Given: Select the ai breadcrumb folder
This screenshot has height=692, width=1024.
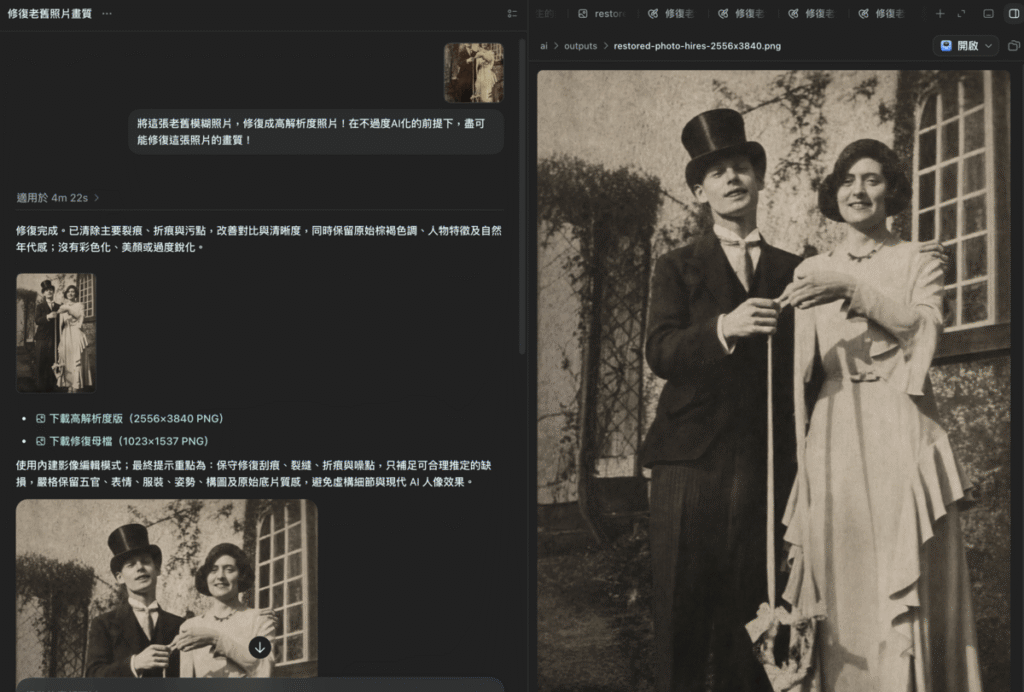Looking at the screenshot, I should coord(543,46).
